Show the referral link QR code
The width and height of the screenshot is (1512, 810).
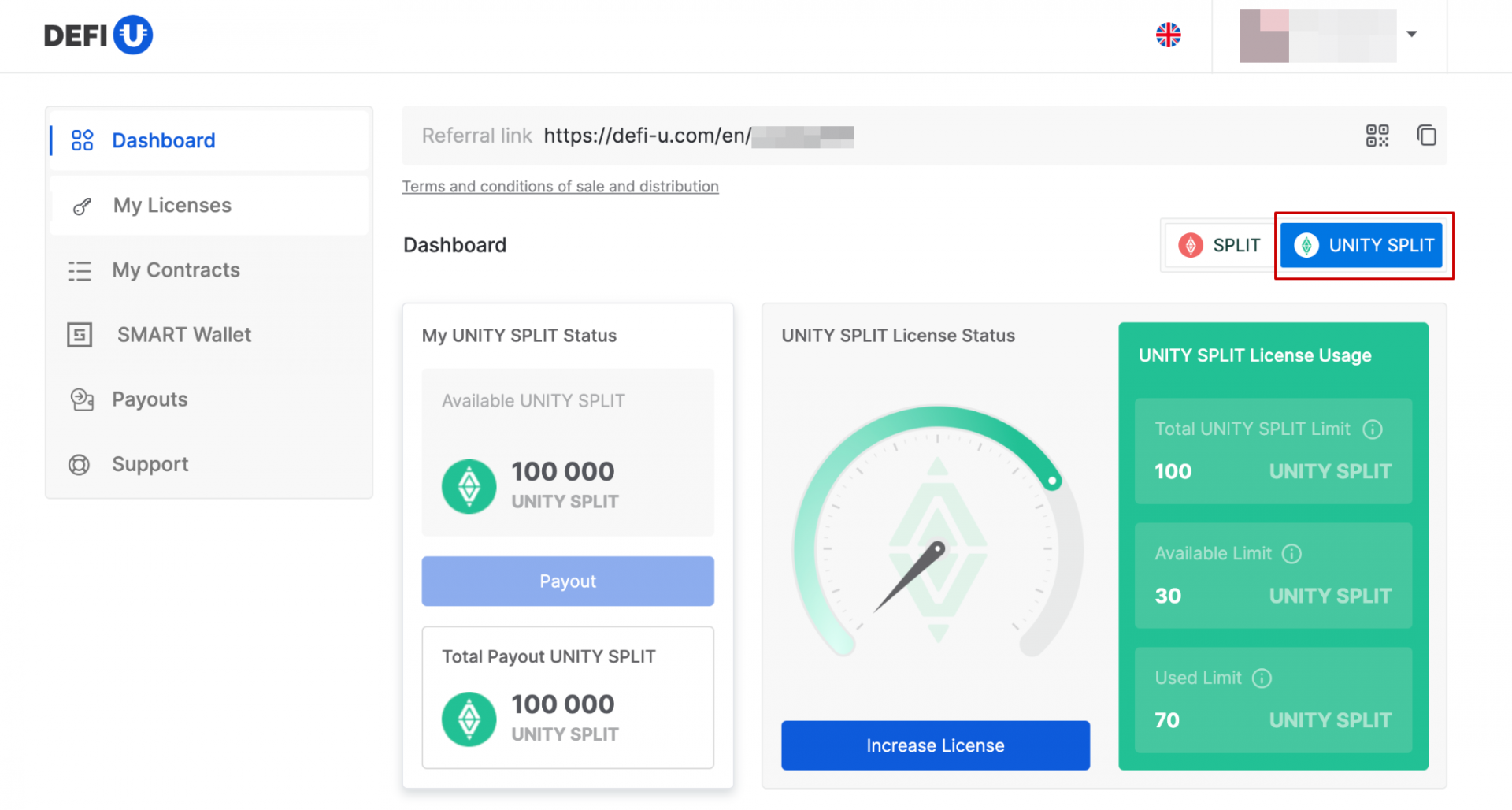click(x=1377, y=136)
